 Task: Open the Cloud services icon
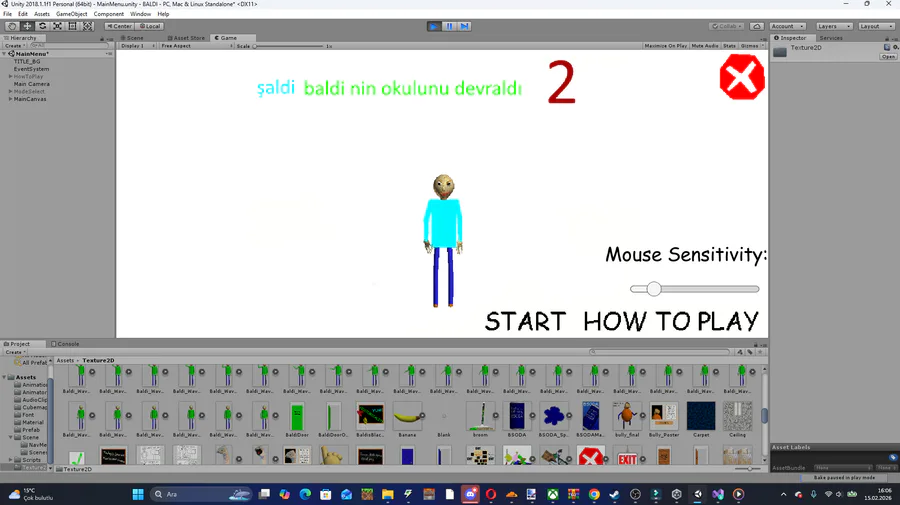click(757, 26)
